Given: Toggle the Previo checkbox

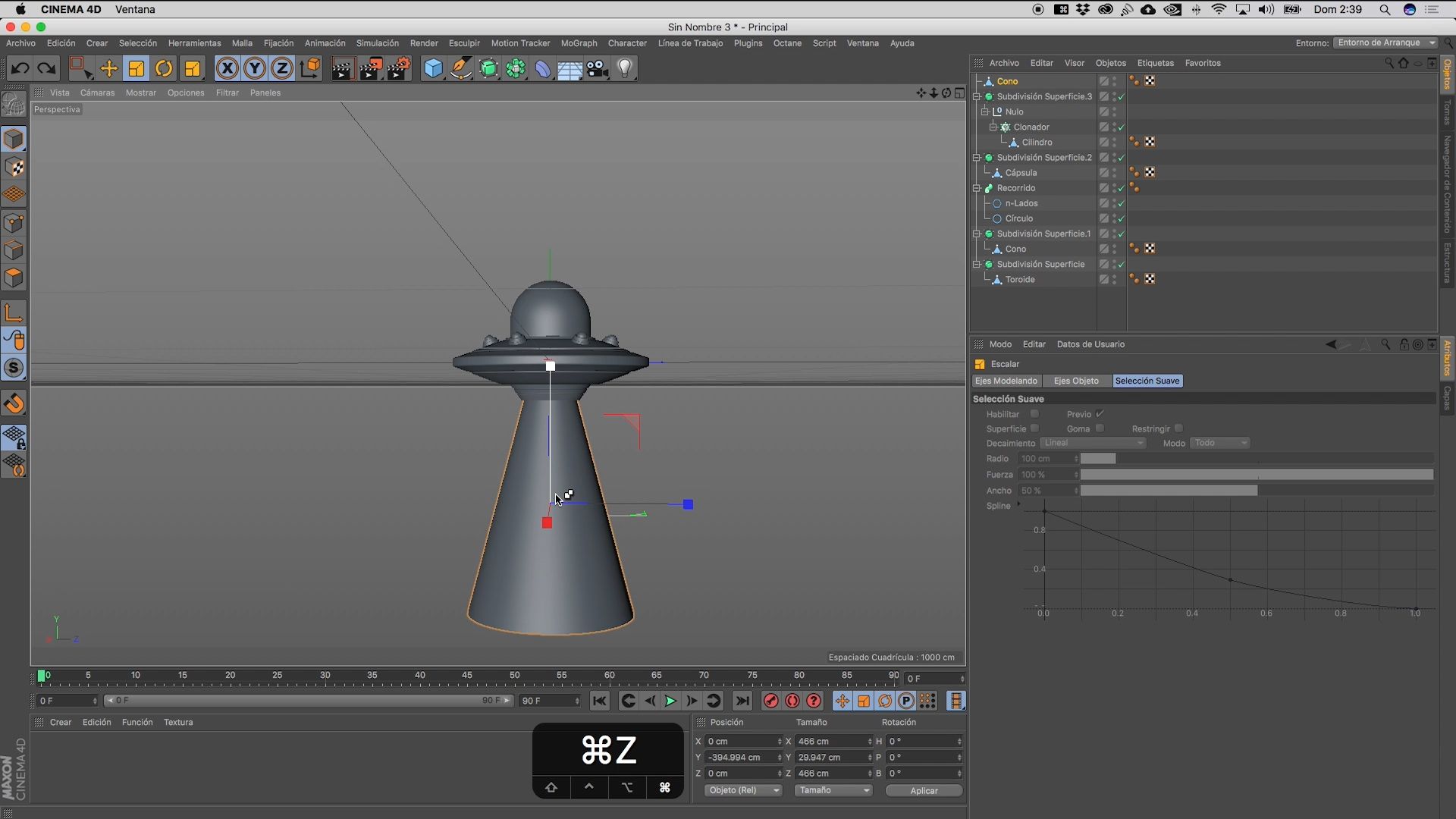Looking at the screenshot, I should click(x=1100, y=414).
